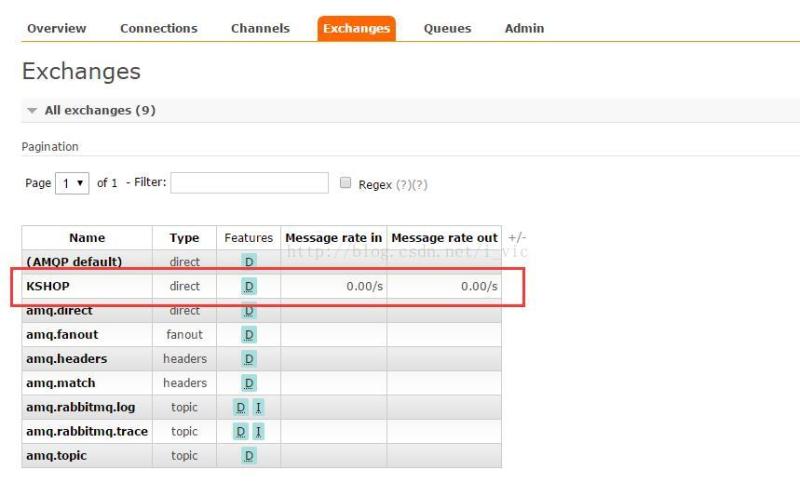Open the Connections tab

[158, 28]
